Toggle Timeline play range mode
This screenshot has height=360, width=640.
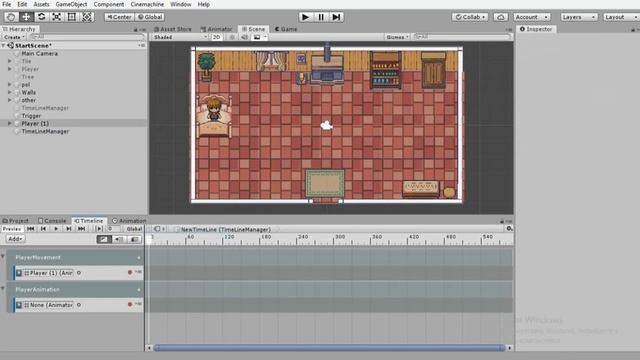pyautogui.click(x=99, y=229)
